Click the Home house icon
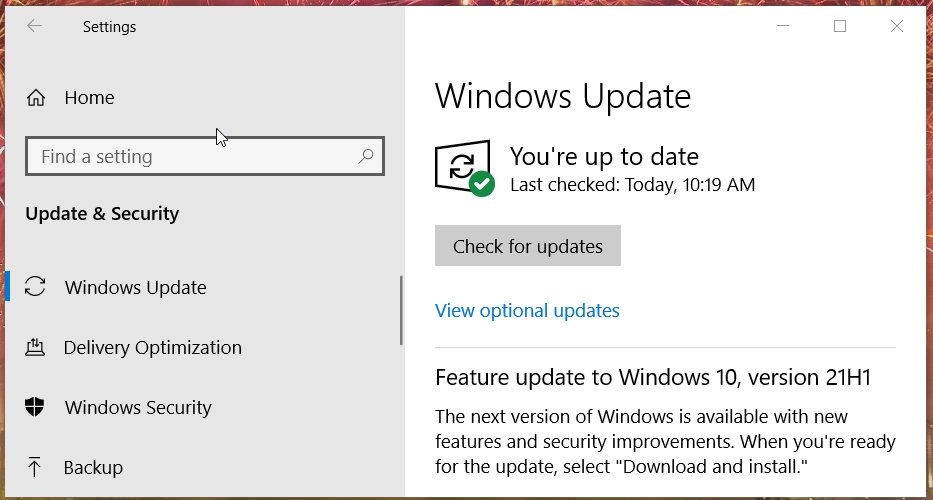 [36, 98]
